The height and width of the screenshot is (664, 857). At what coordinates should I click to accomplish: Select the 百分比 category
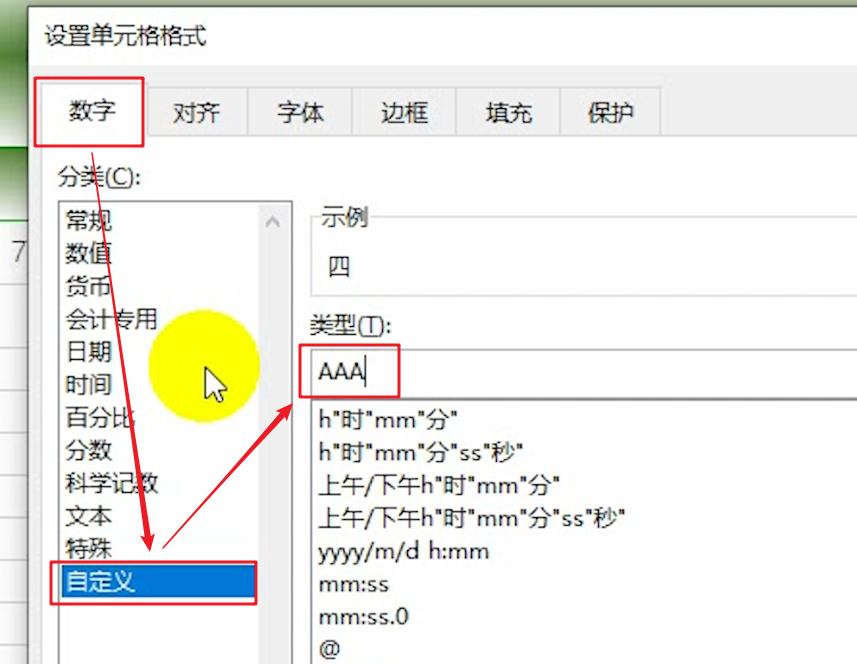tap(85, 419)
